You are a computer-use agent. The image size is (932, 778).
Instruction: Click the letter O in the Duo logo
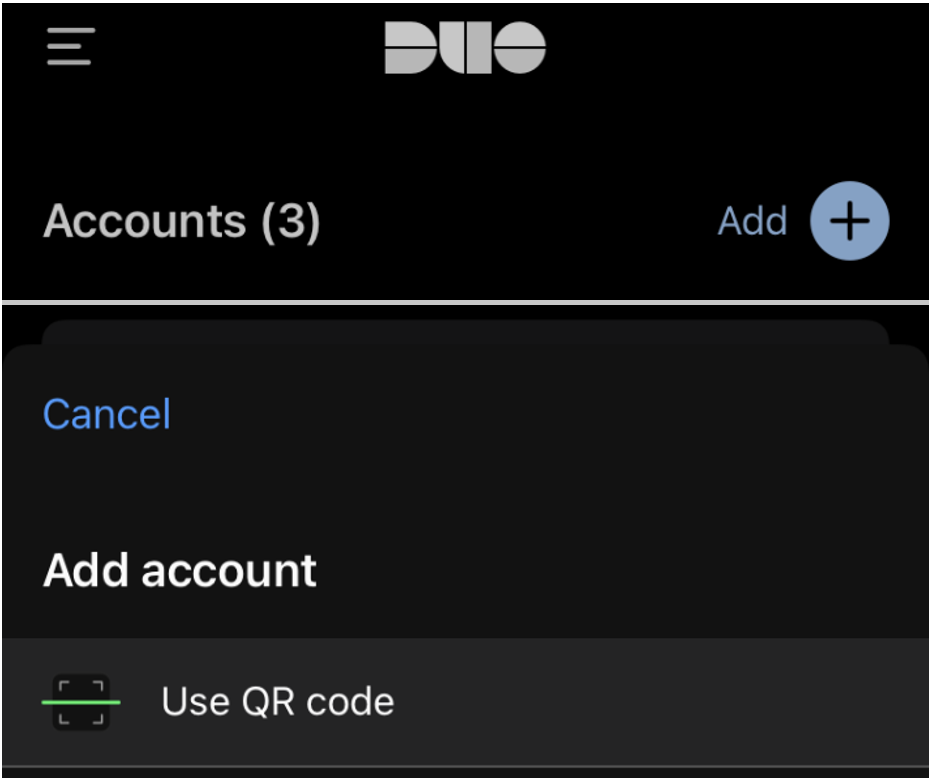click(x=520, y=48)
